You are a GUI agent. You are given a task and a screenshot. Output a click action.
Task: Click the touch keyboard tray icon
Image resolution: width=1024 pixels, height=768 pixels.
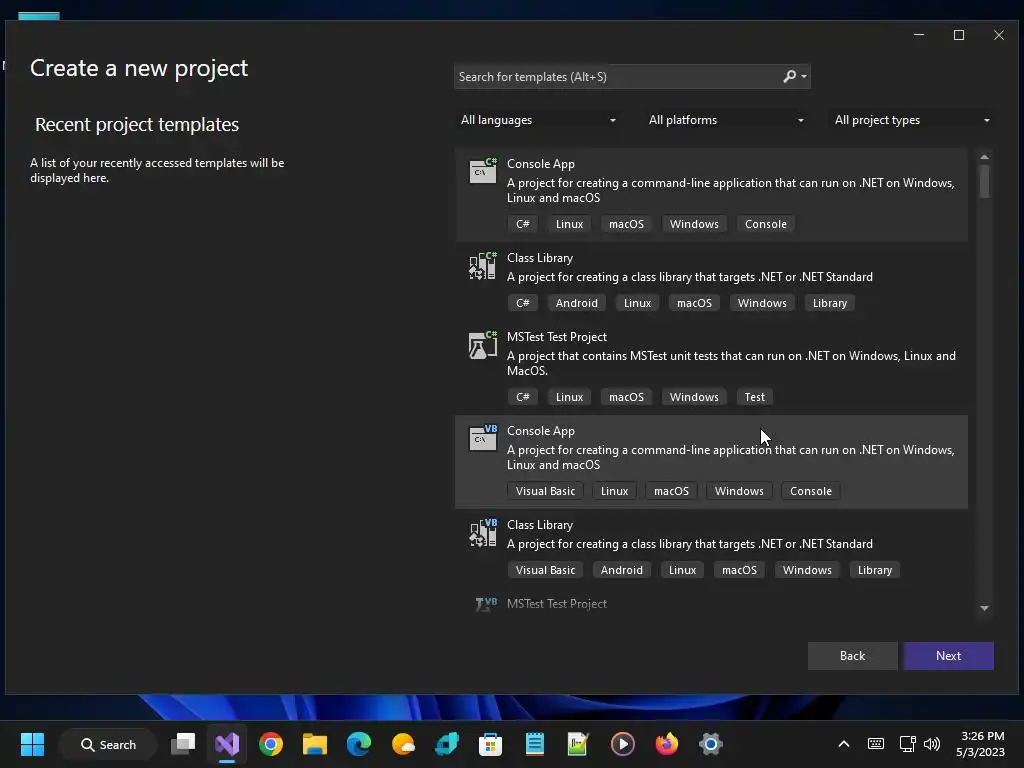(x=876, y=744)
